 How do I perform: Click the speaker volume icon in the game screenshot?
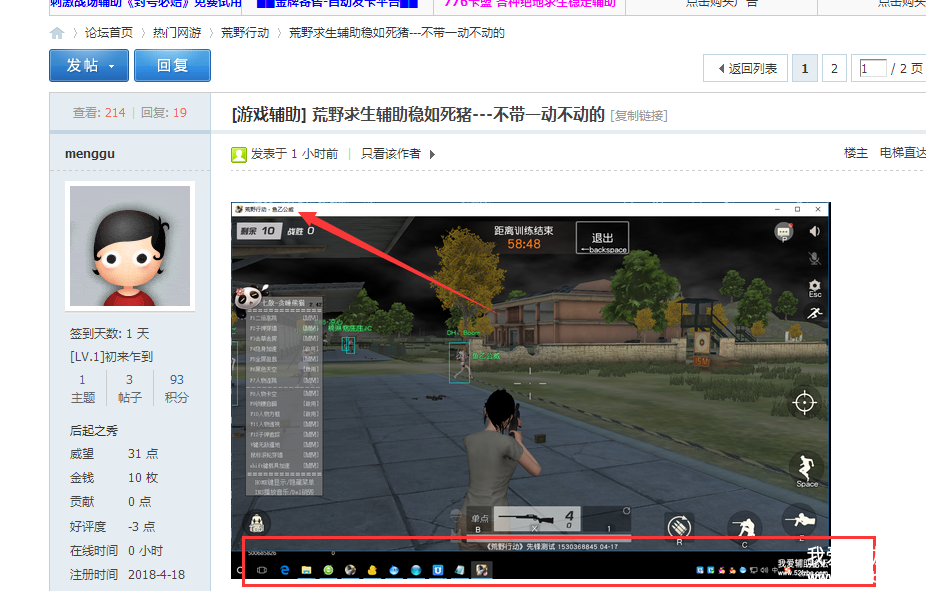pyautogui.click(x=814, y=231)
